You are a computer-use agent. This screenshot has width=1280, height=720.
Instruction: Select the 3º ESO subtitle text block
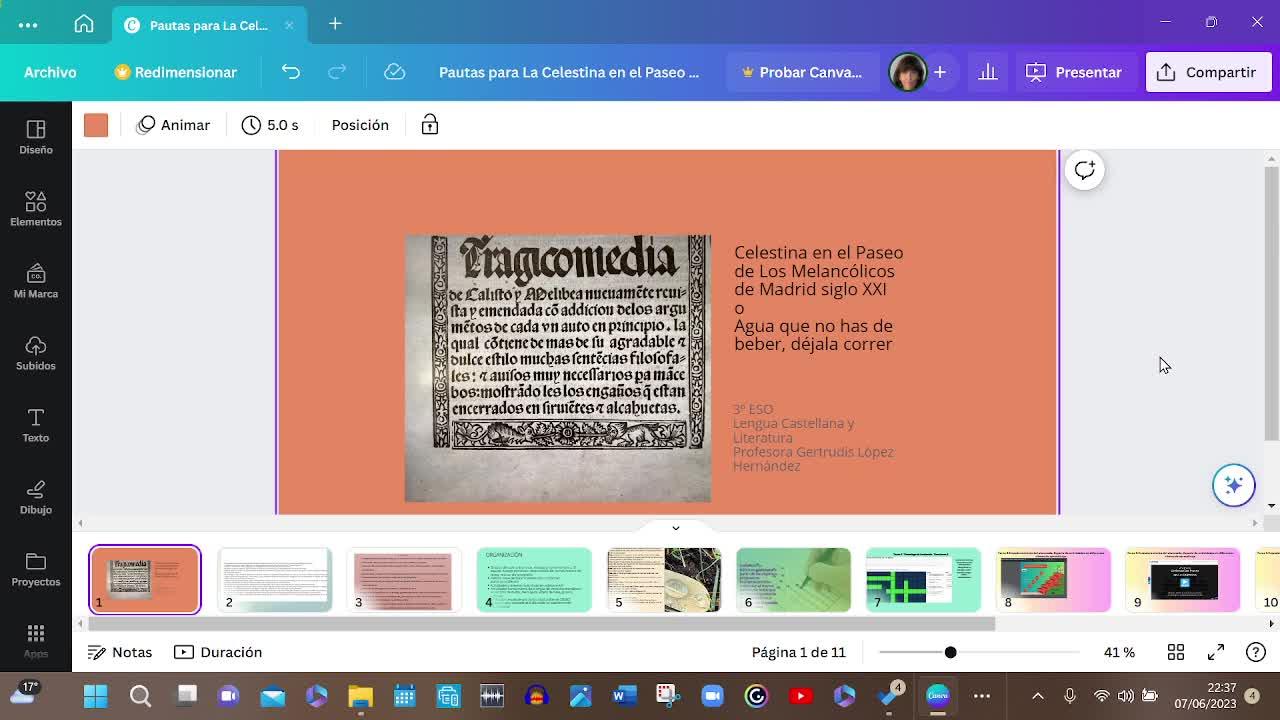coord(813,438)
